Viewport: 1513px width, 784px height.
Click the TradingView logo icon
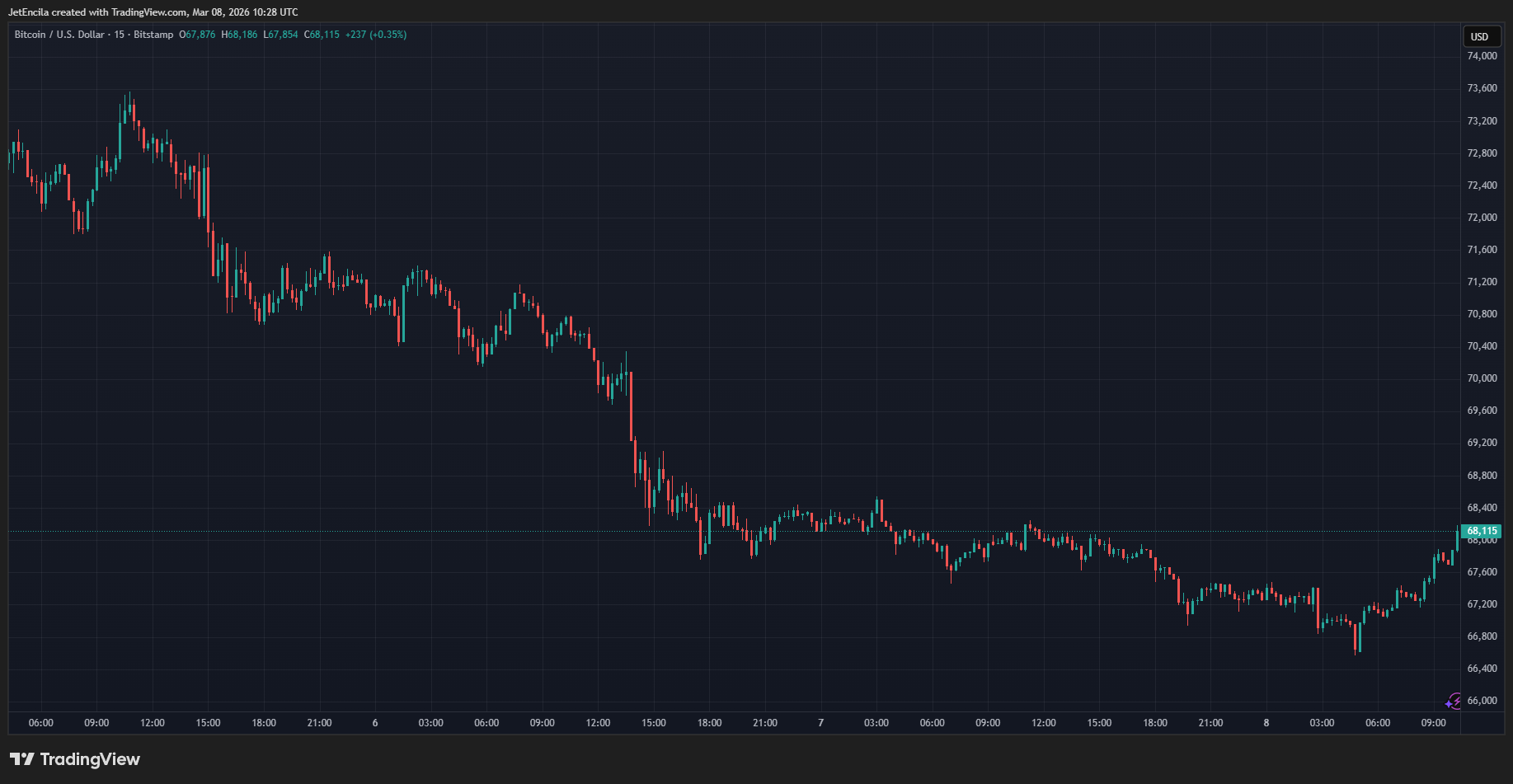(21, 759)
